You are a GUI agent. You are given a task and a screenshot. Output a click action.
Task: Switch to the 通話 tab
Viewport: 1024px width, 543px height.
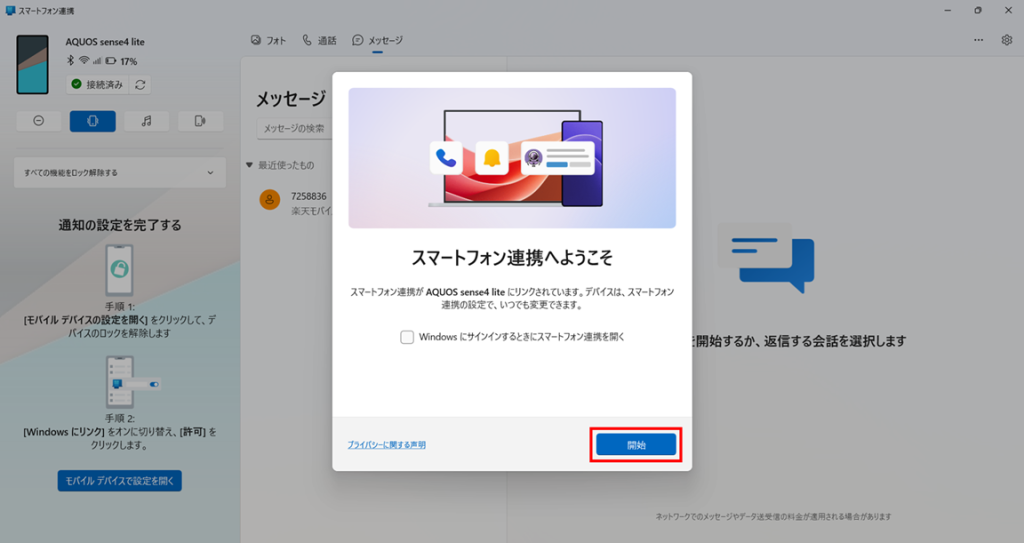(x=319, y=40)
